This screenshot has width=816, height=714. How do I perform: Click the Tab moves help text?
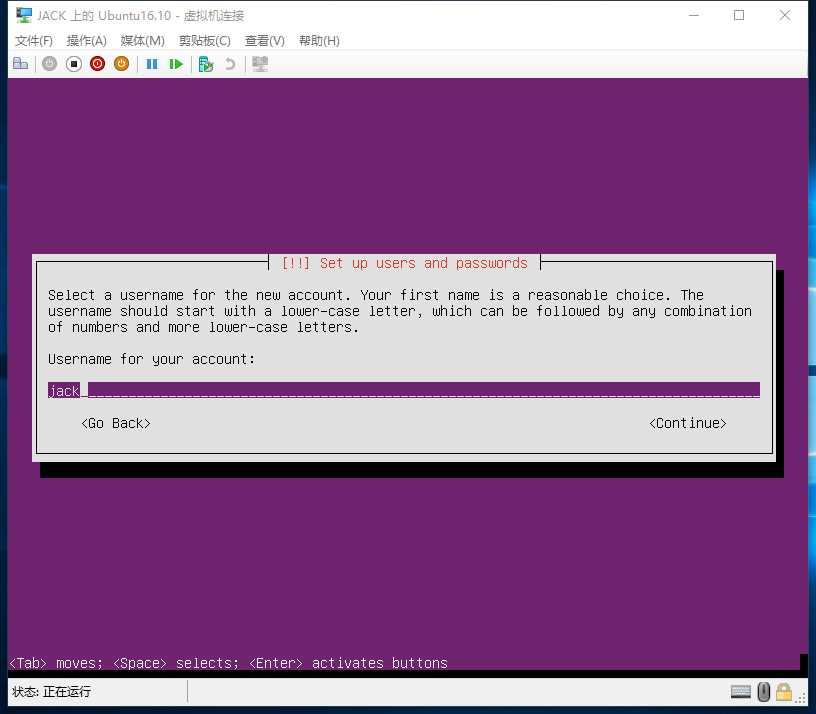click(x=228, y=663)
